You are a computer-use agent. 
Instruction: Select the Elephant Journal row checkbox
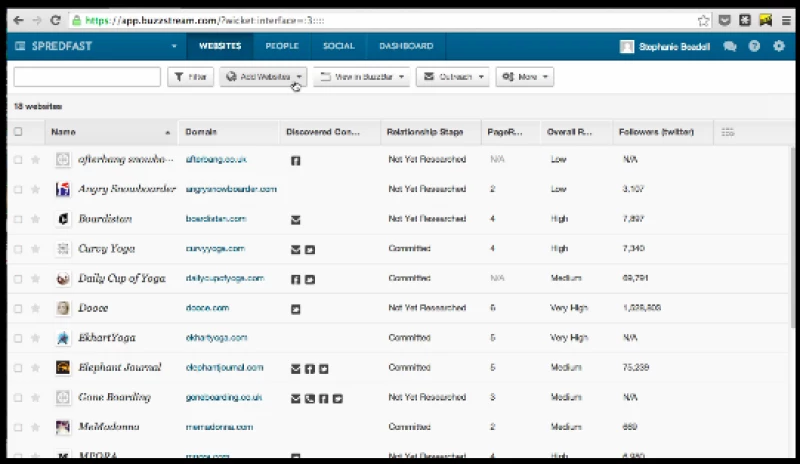coord(18,368)
